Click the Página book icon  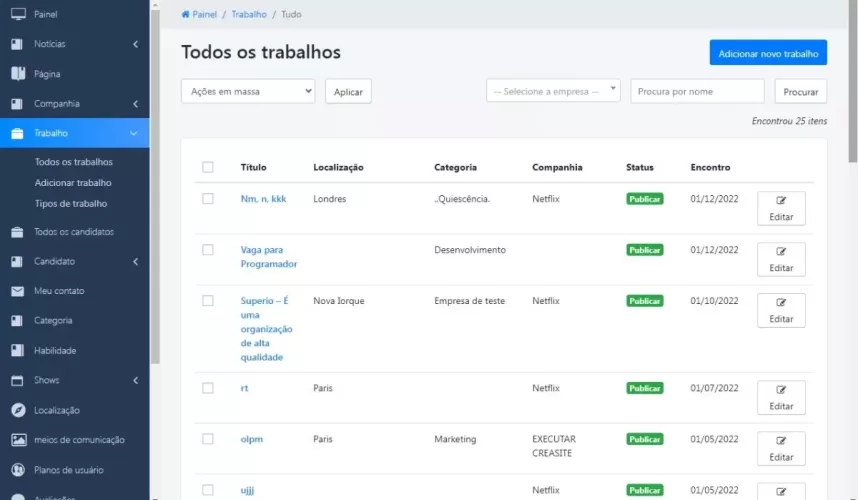coord(17,74)
